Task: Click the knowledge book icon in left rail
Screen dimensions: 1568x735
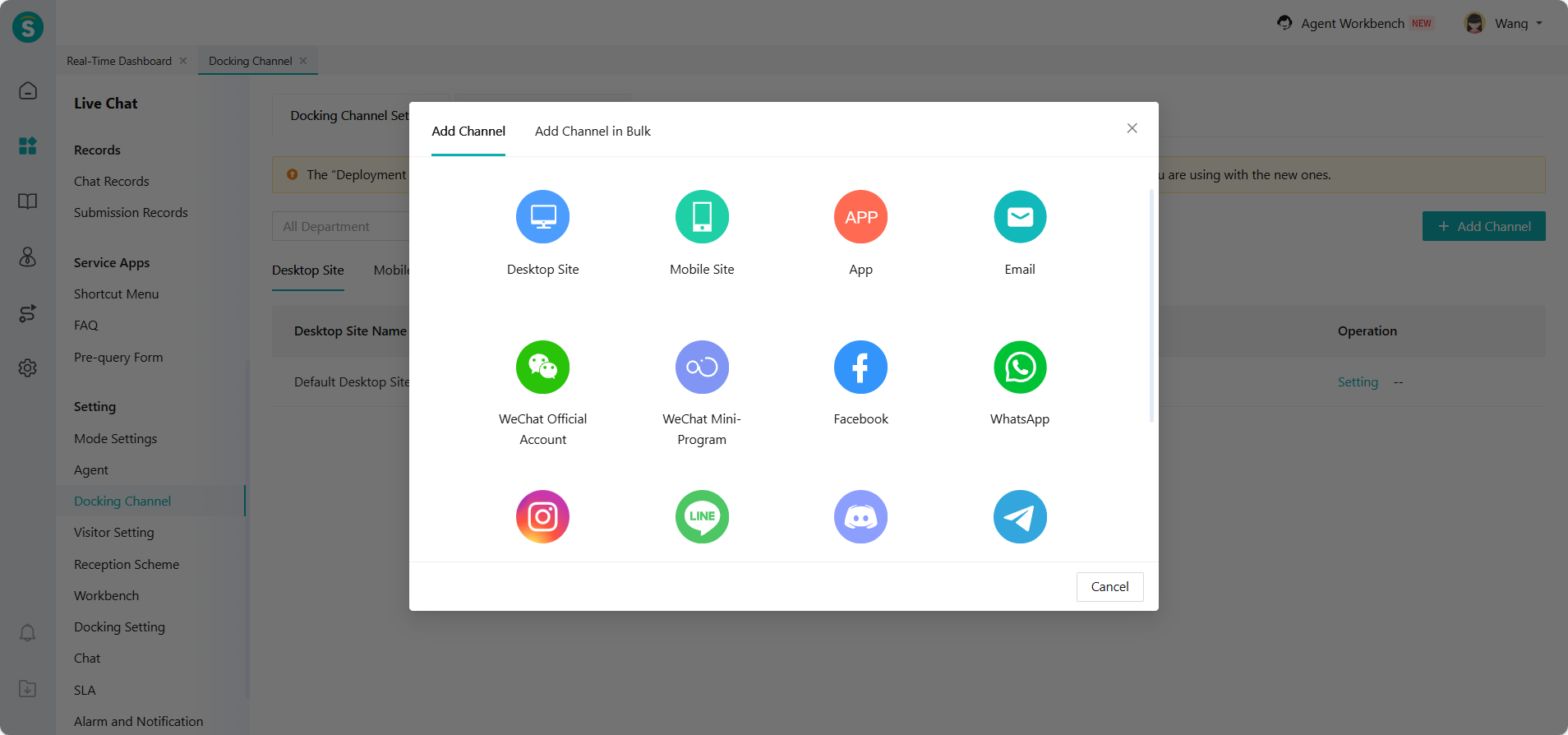Action: pos(28,201)
